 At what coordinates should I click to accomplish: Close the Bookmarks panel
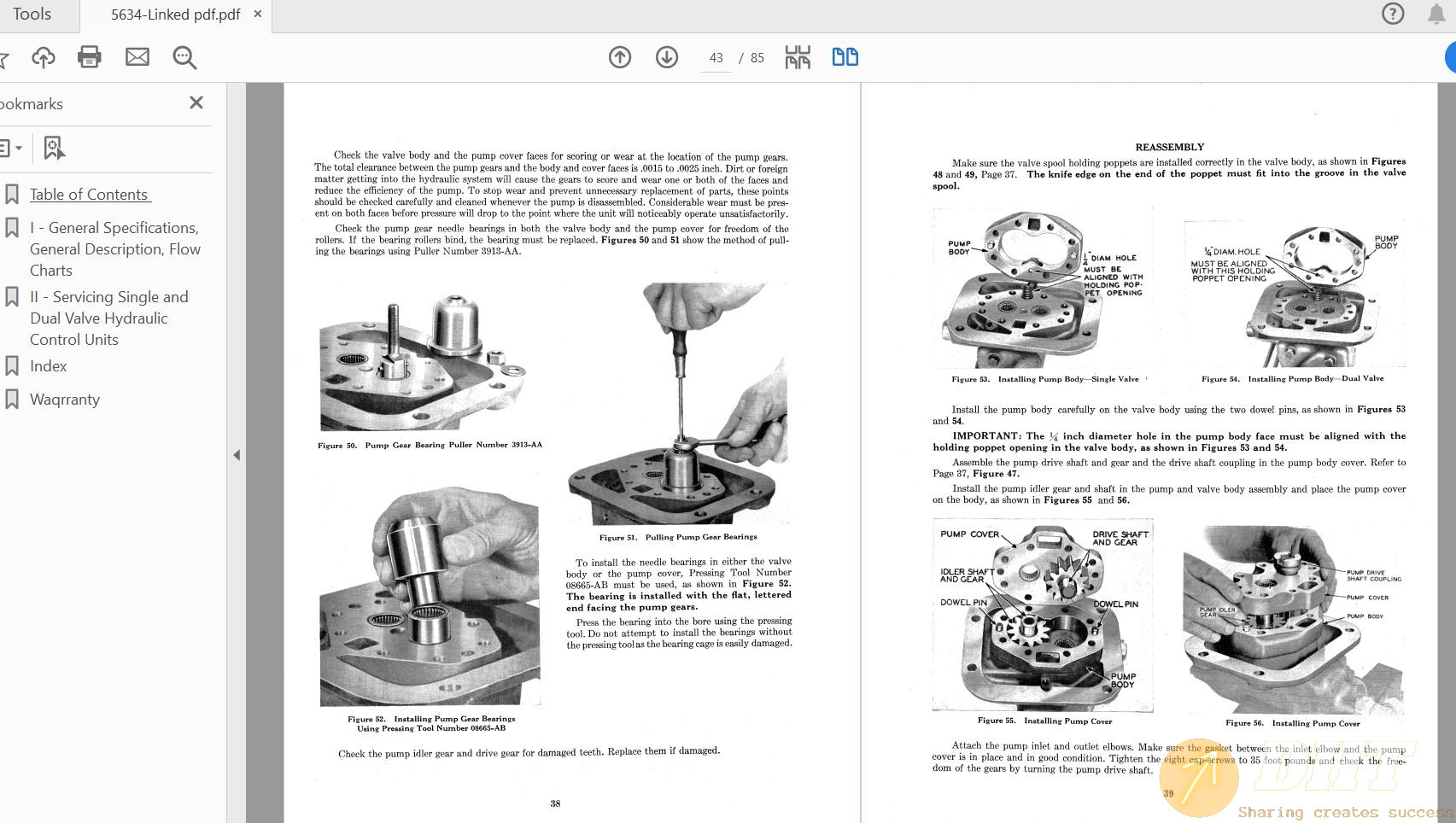coord(196,102)
